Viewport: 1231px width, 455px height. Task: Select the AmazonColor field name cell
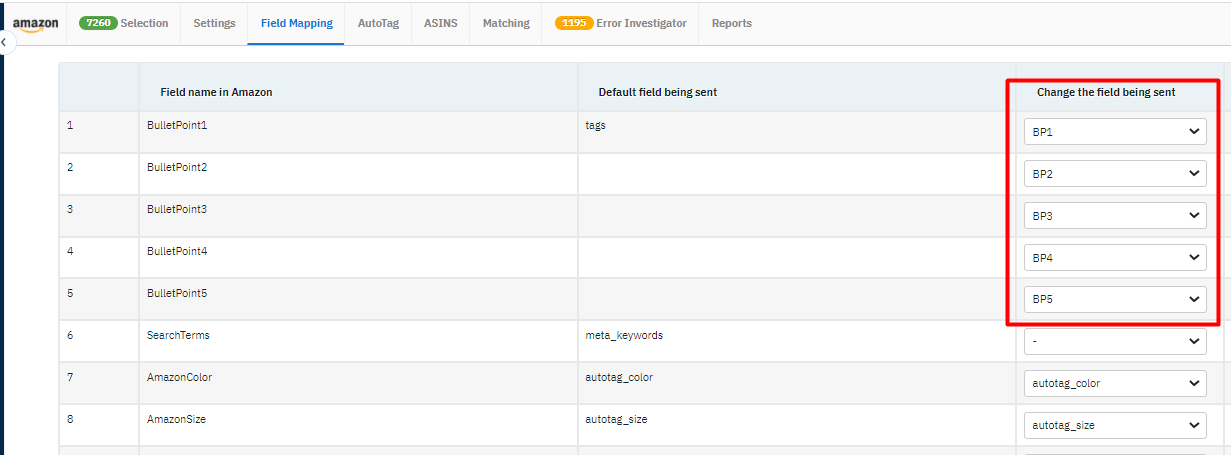358,383
